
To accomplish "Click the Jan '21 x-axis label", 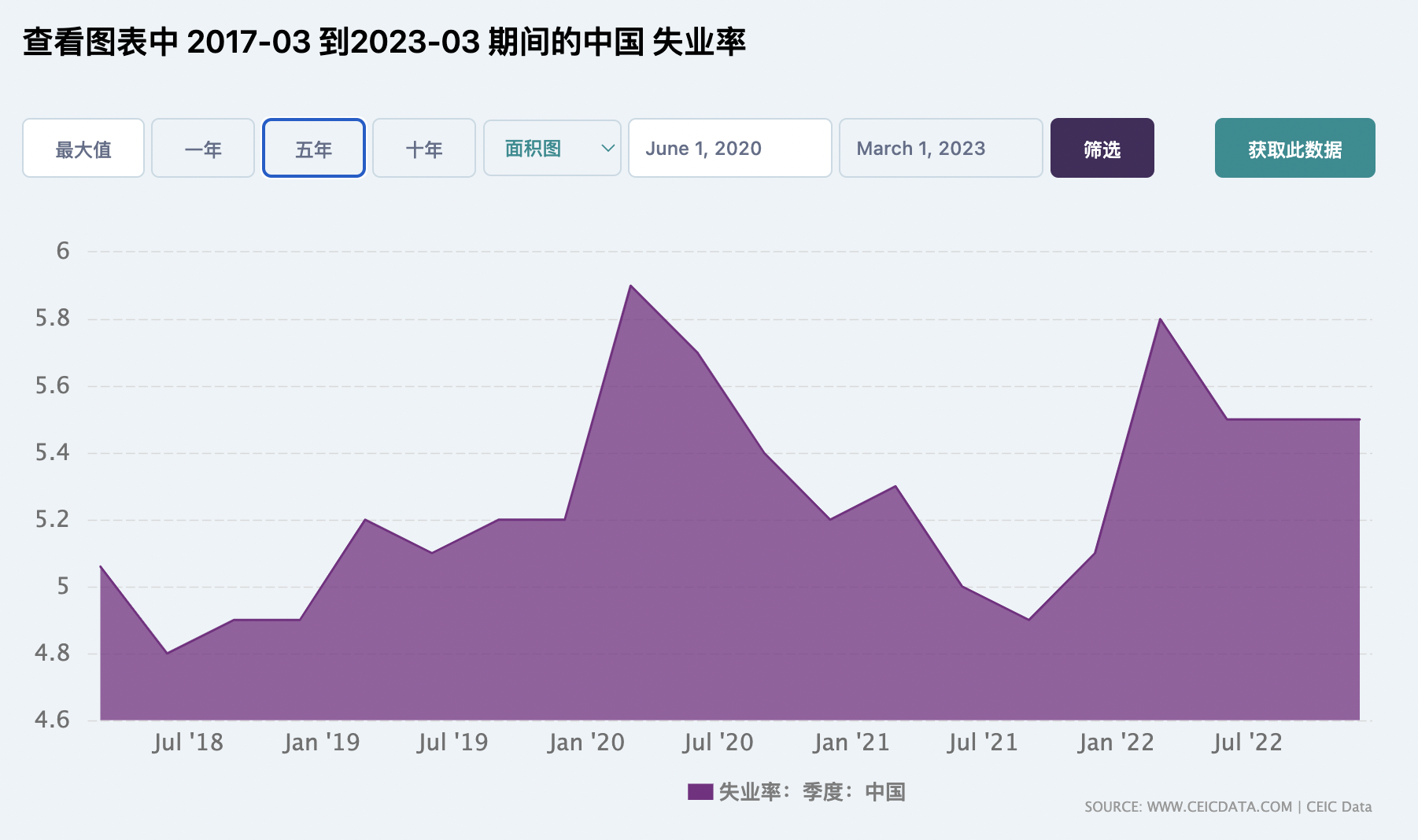I will click(x=851, y=742).
